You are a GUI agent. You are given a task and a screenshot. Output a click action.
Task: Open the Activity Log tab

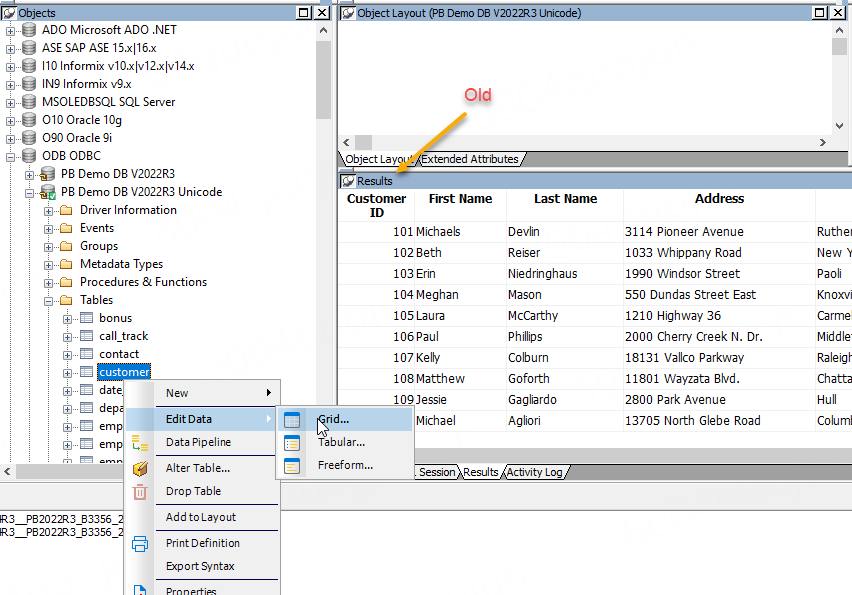coord(533,472)
